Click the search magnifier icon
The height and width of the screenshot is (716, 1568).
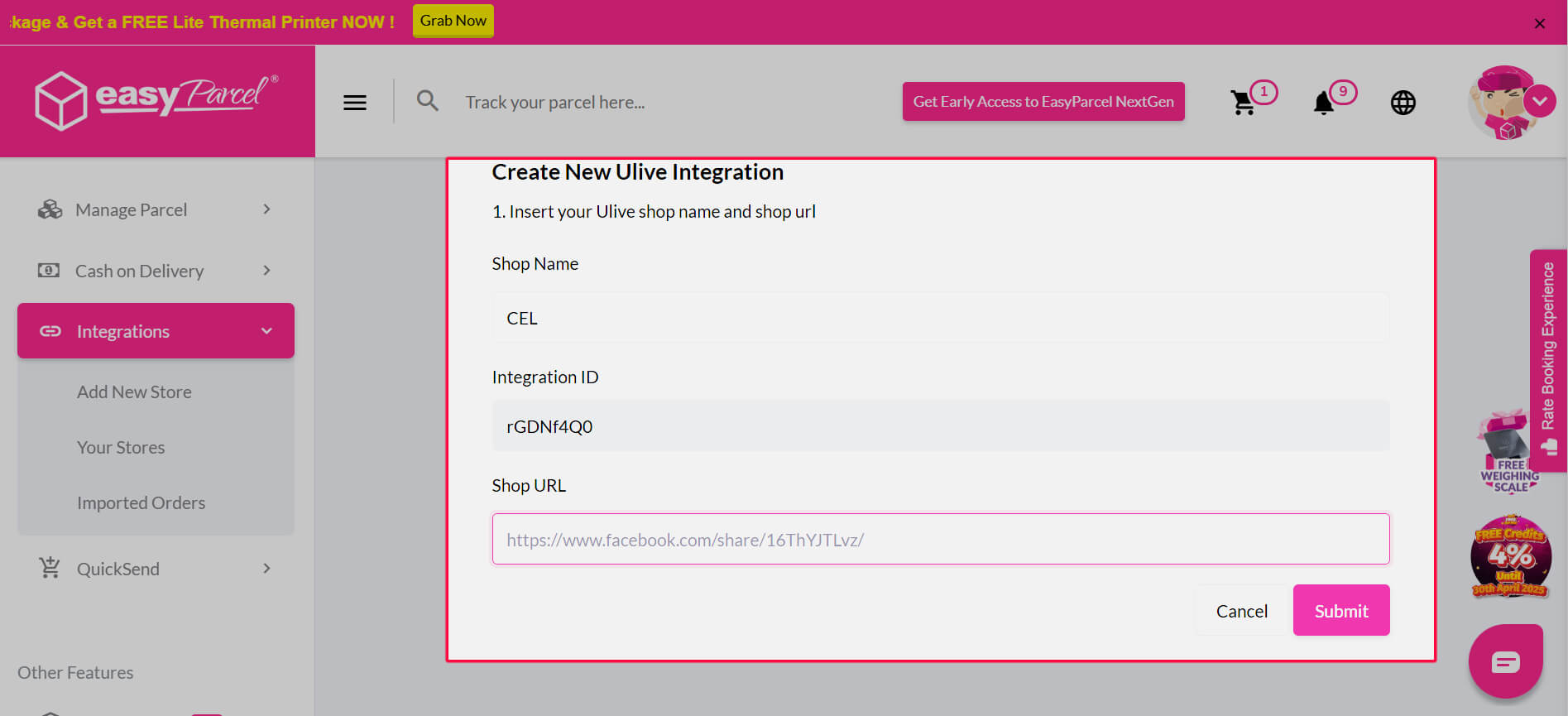[428, 101]
